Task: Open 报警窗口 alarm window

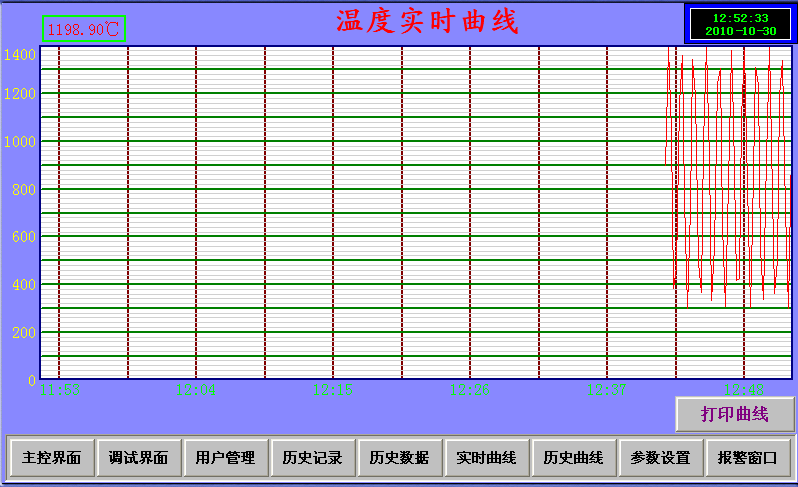Action: coord(748,457)
